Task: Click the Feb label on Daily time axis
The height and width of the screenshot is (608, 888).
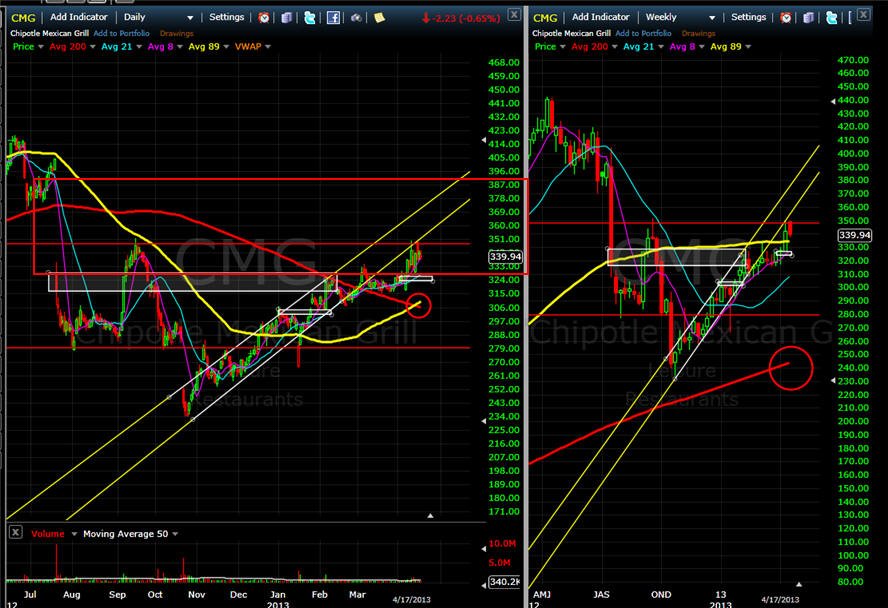Action: (319, 594)
